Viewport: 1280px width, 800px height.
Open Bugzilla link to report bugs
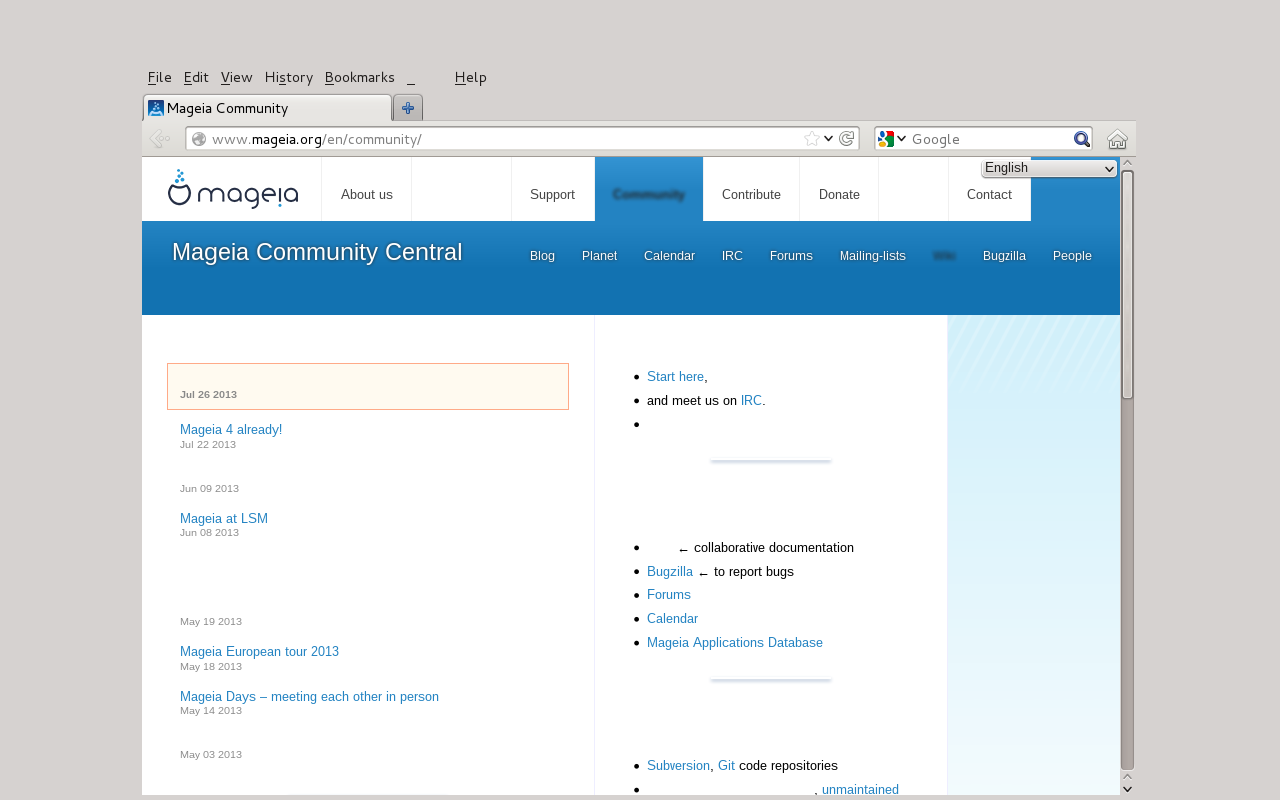pyautogui.click(x=670, y=572)
